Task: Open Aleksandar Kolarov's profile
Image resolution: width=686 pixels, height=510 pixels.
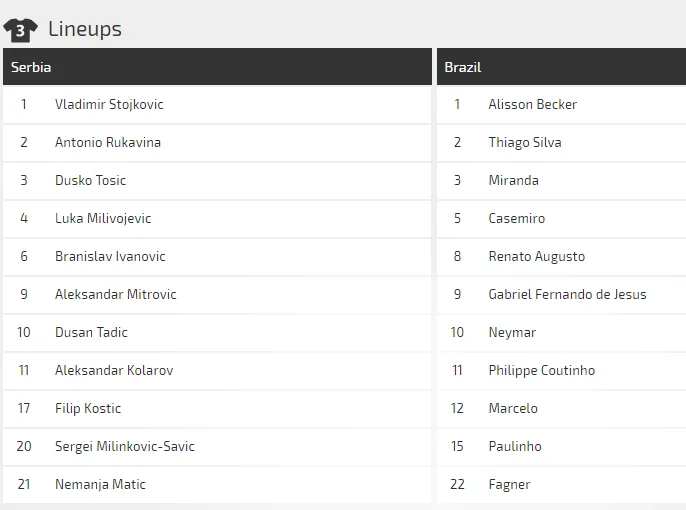Action: pyautogui.click(x=114, y=370)
